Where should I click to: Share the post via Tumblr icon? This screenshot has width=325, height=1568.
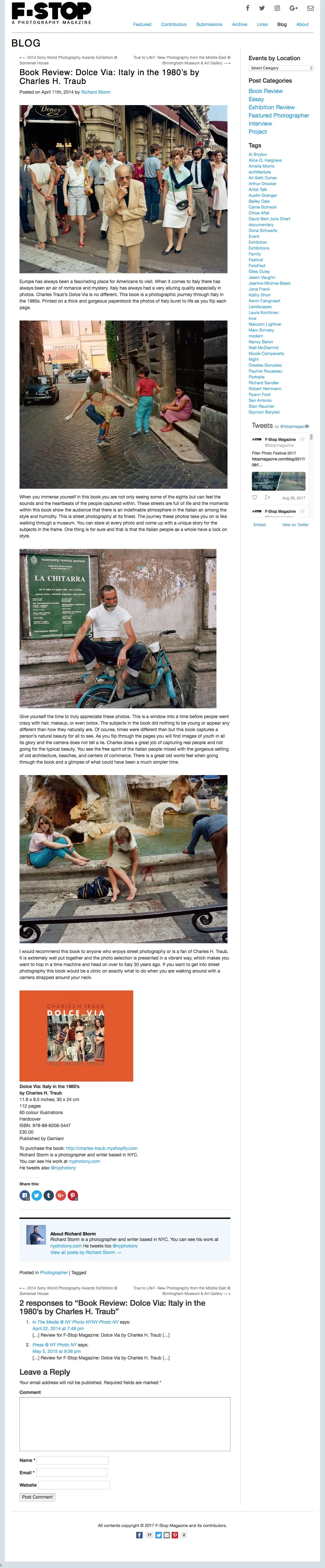(49, 1195)
